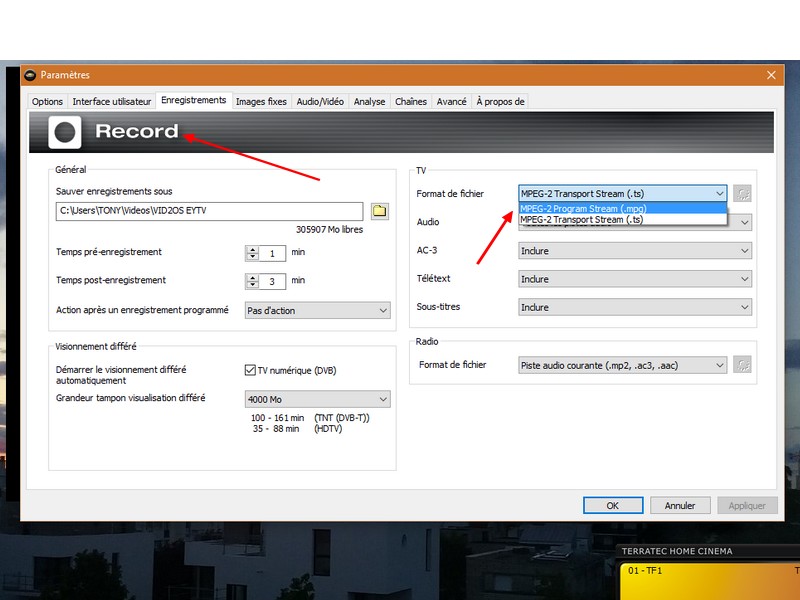
Task: Open the Images fixes tab
Action: (x=261, y=102)
